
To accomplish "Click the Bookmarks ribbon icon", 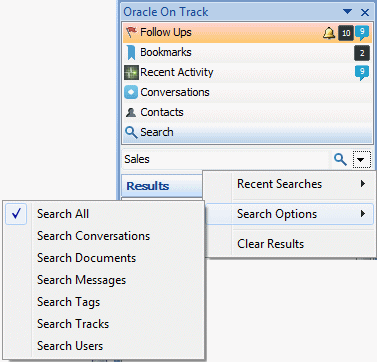I will coord(131,53).
